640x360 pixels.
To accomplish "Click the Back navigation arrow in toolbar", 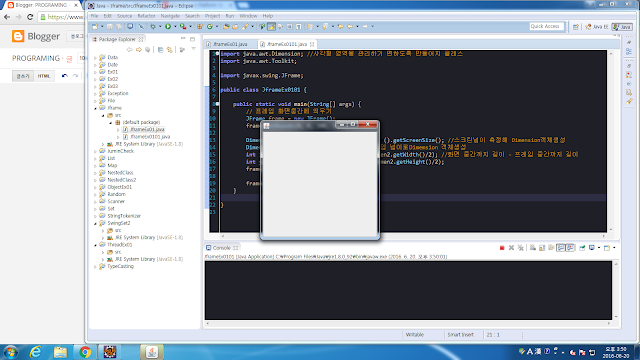I will (350, 27).
